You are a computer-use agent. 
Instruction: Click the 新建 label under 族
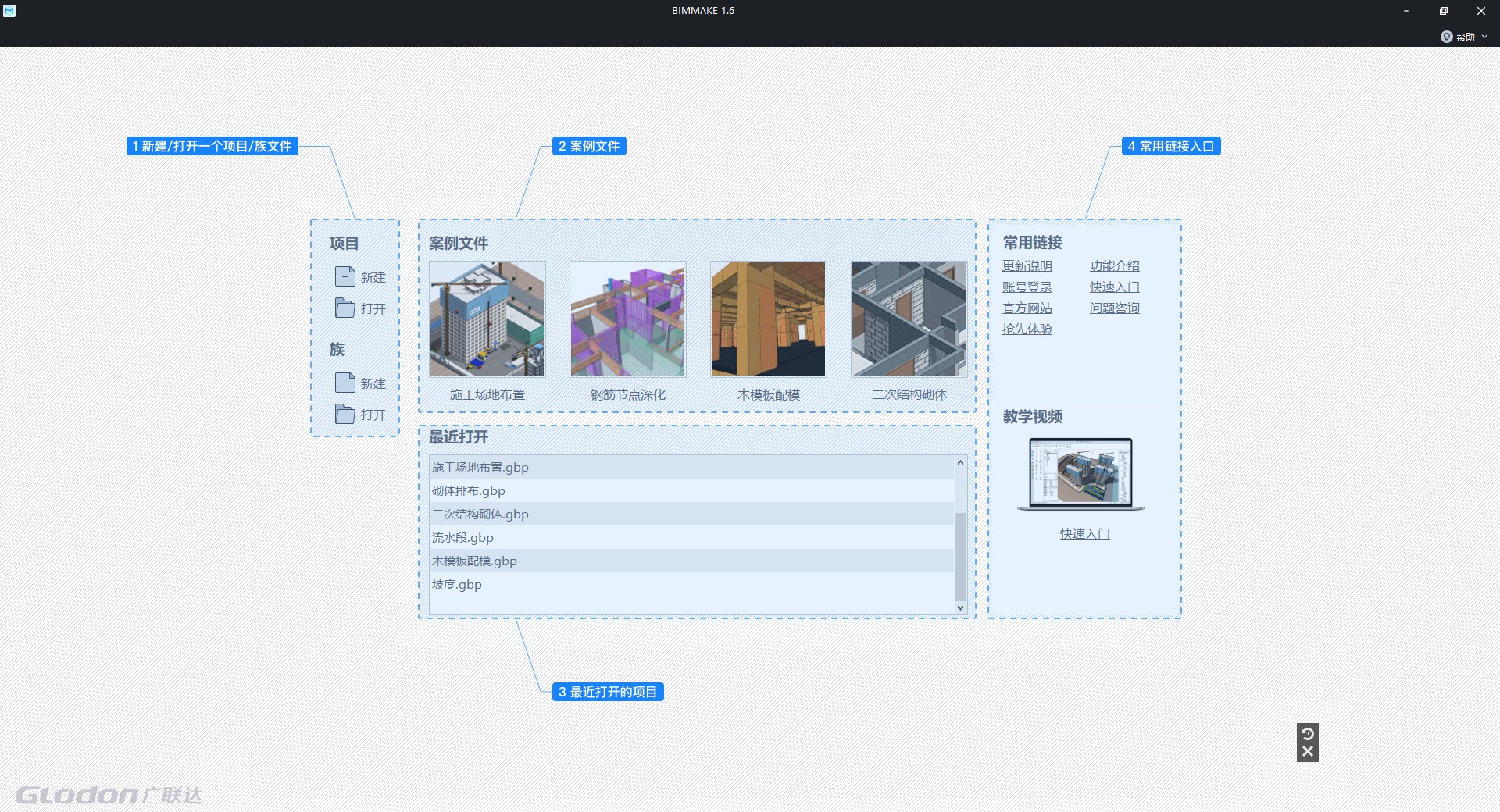click(373, 383)
